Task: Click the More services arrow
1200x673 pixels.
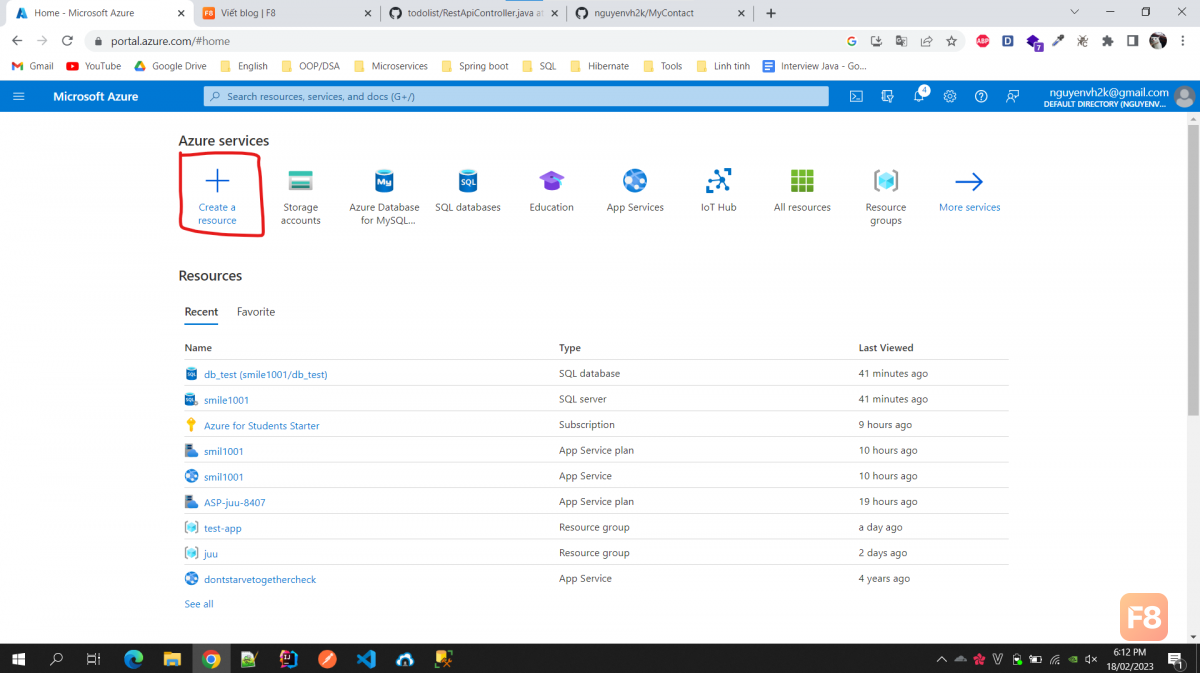Action: pyautogui.click(x=969, y=181)
